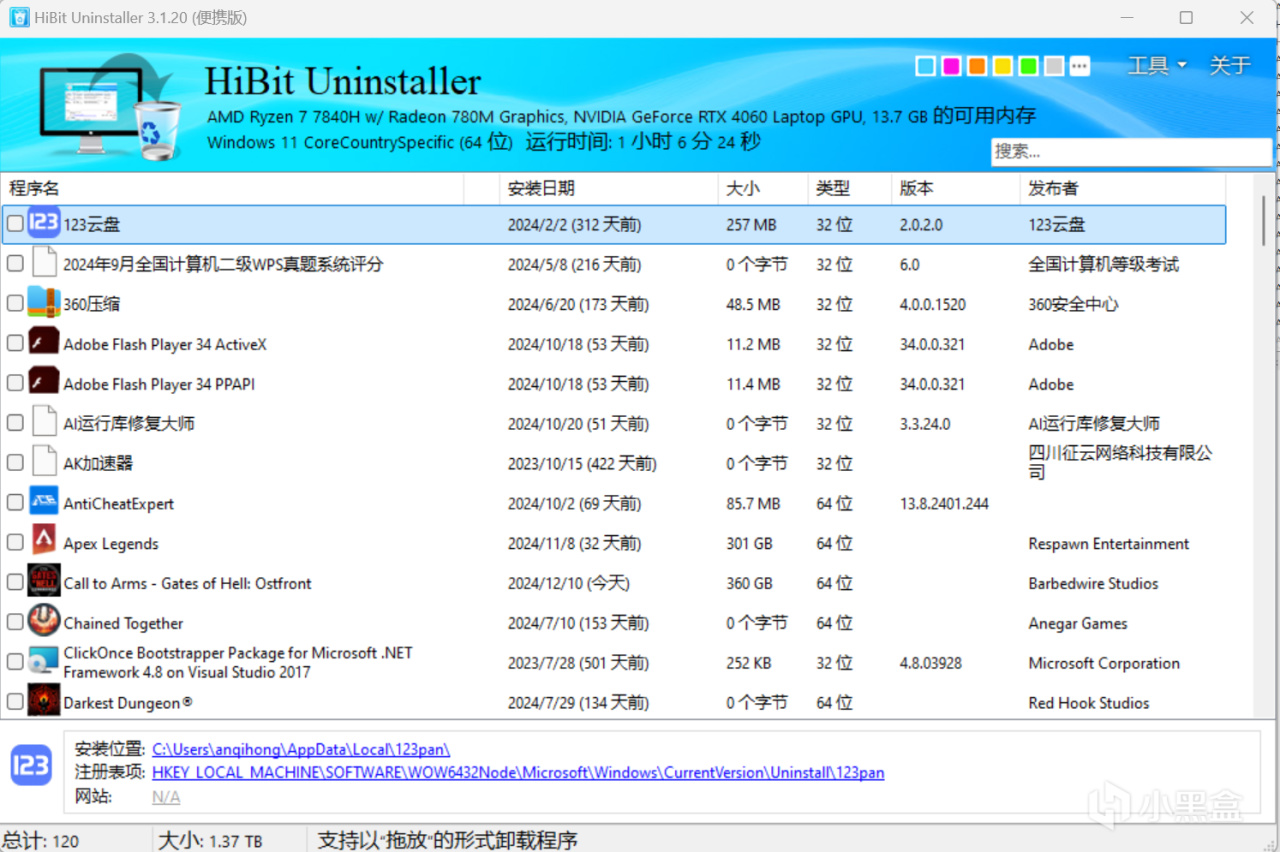Check the 123云盘 checkbox
Viewport: 1280px width, 852px height.
pos(15,224)
